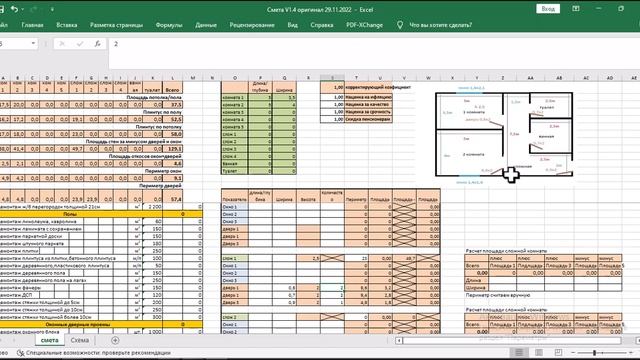Click the Enter checkmark formula bar icon

(x=80, y=44)
